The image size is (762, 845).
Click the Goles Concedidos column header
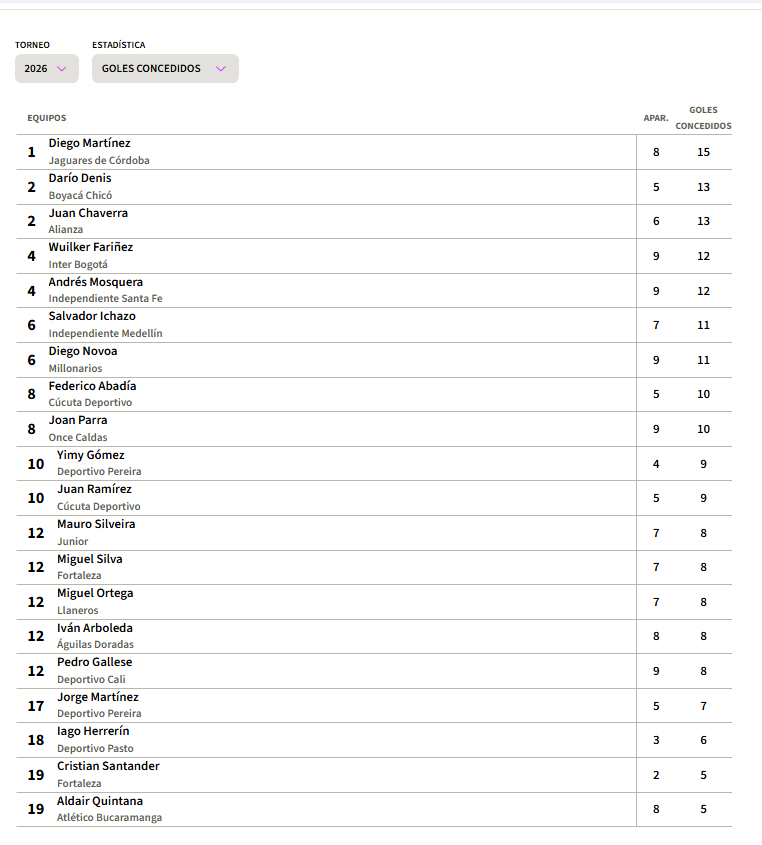703,118
